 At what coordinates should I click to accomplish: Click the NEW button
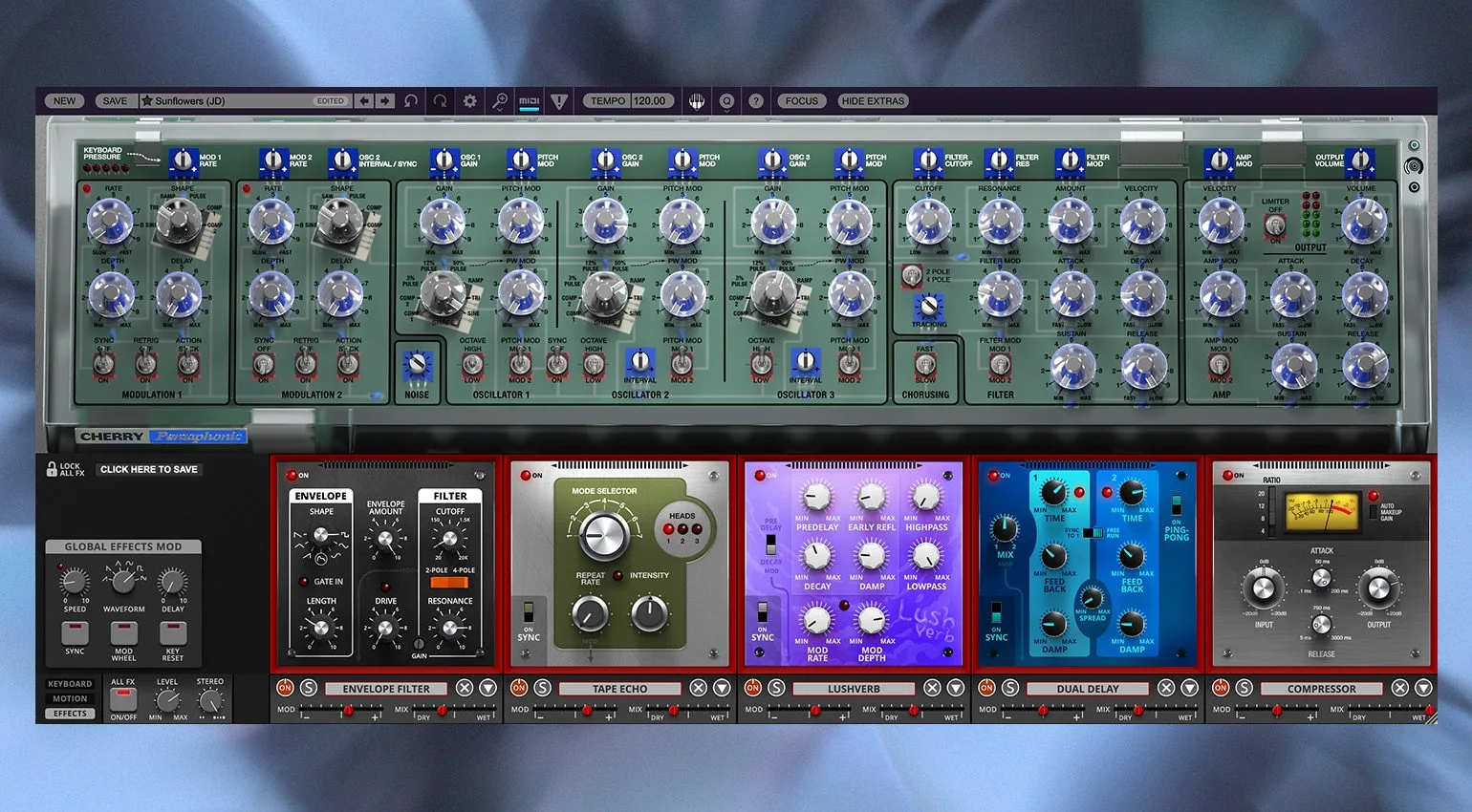[x=64, y=100]
